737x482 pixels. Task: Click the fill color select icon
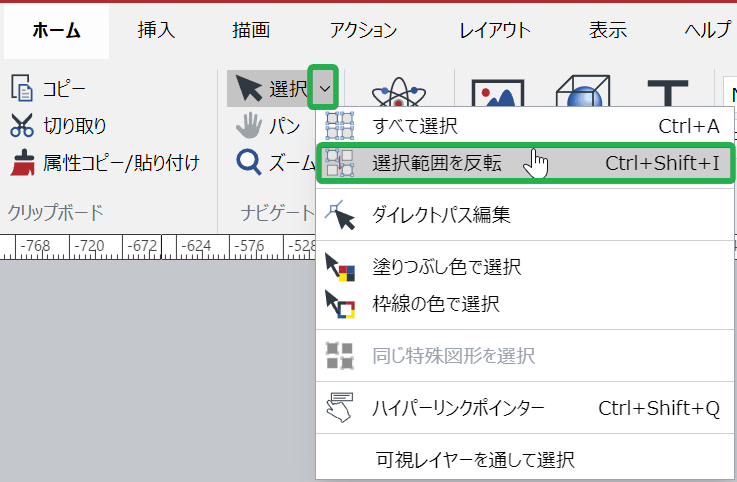[x=340, y=267]
